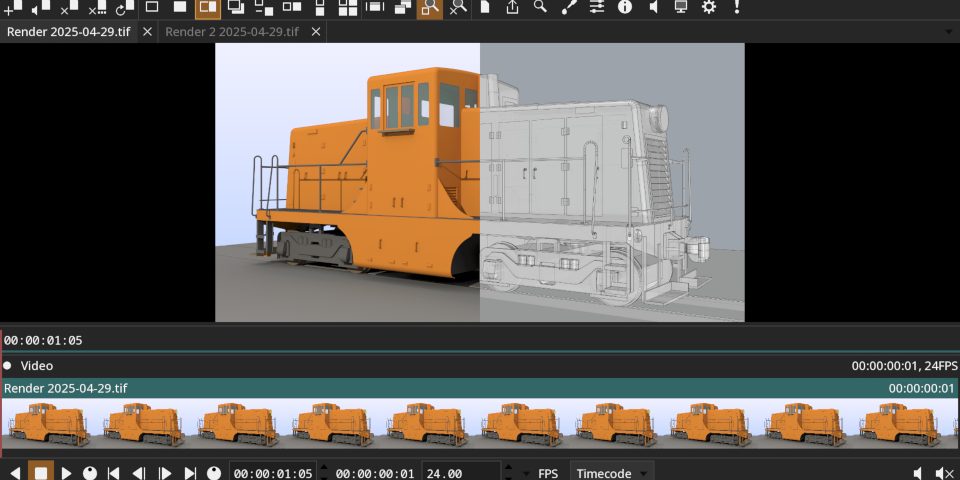Open the information panel icon
Image resolution: width=960 pixels, height=480 pixels.
625,8
